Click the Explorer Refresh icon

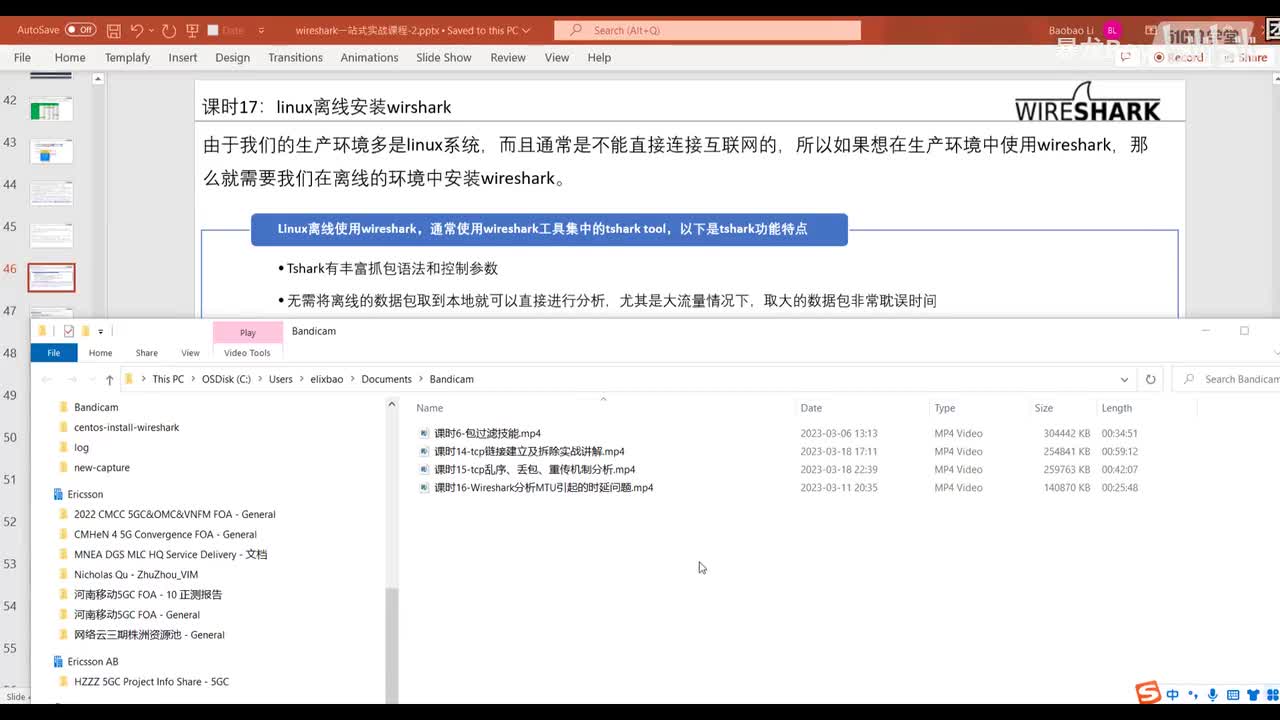(1150, 380)
